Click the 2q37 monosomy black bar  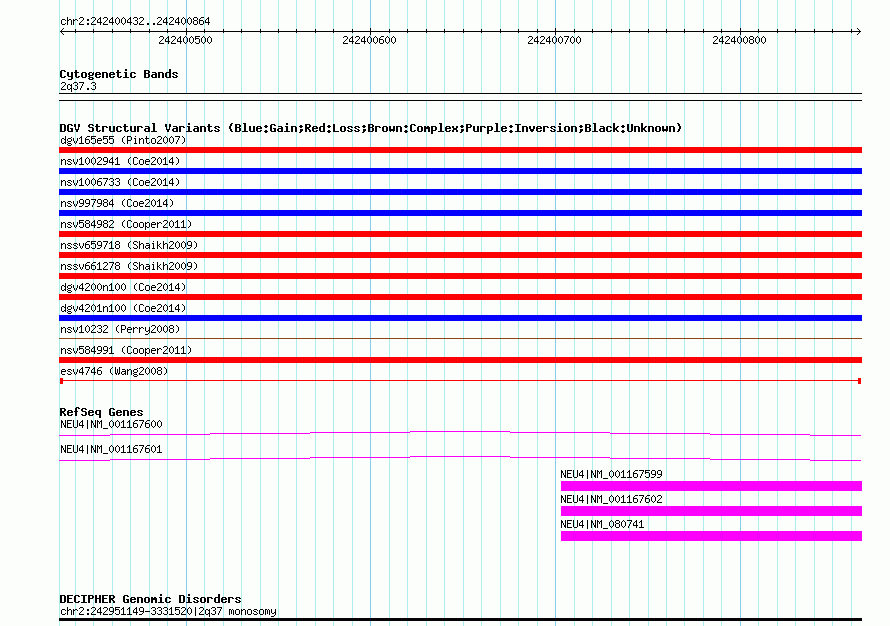pos(460,620)
